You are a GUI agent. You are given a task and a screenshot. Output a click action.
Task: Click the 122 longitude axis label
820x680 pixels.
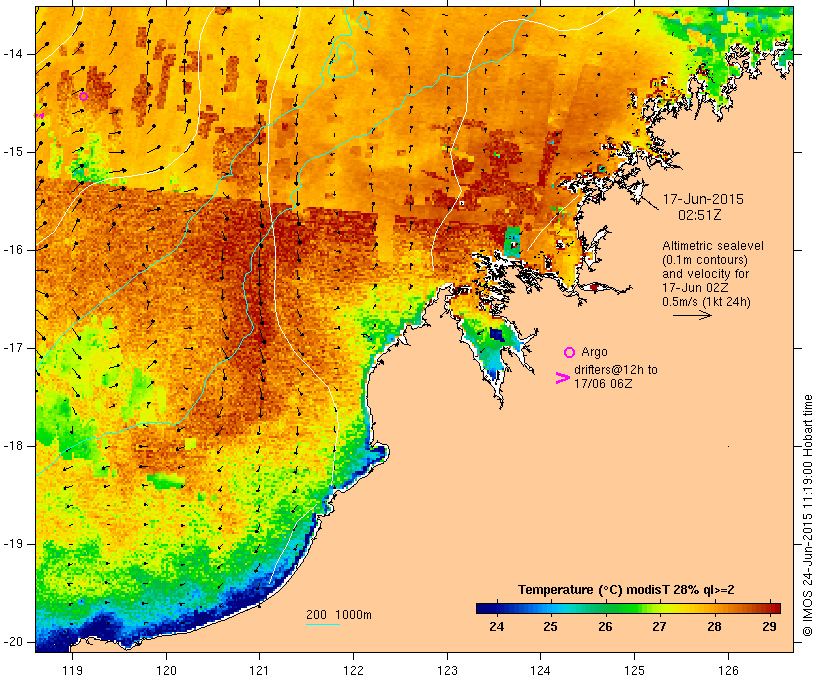point(354,670)
